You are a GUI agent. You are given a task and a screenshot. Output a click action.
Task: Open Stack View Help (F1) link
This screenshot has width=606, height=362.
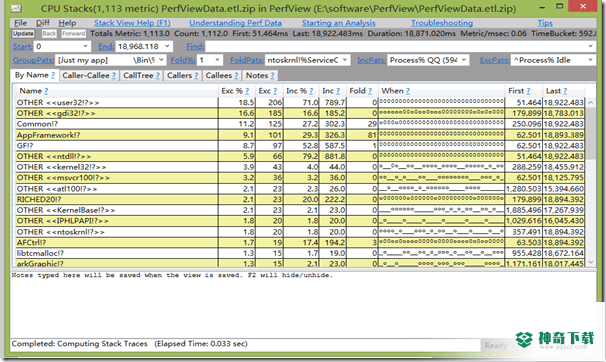132,23
